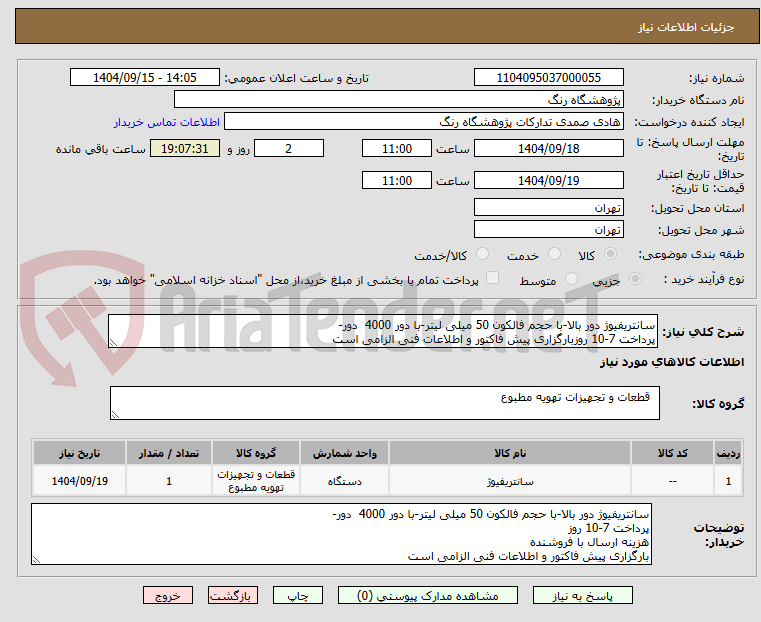Click the تعداد / مقدار column header
Viewport: 761px width, 622px height.
coord(169,453)
